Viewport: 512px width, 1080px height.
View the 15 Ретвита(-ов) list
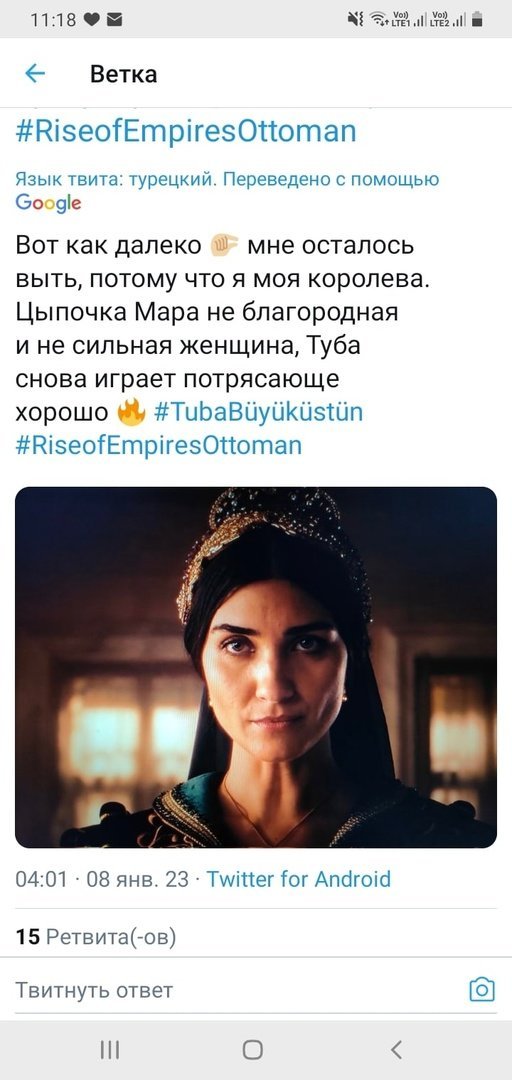(96, 937)
